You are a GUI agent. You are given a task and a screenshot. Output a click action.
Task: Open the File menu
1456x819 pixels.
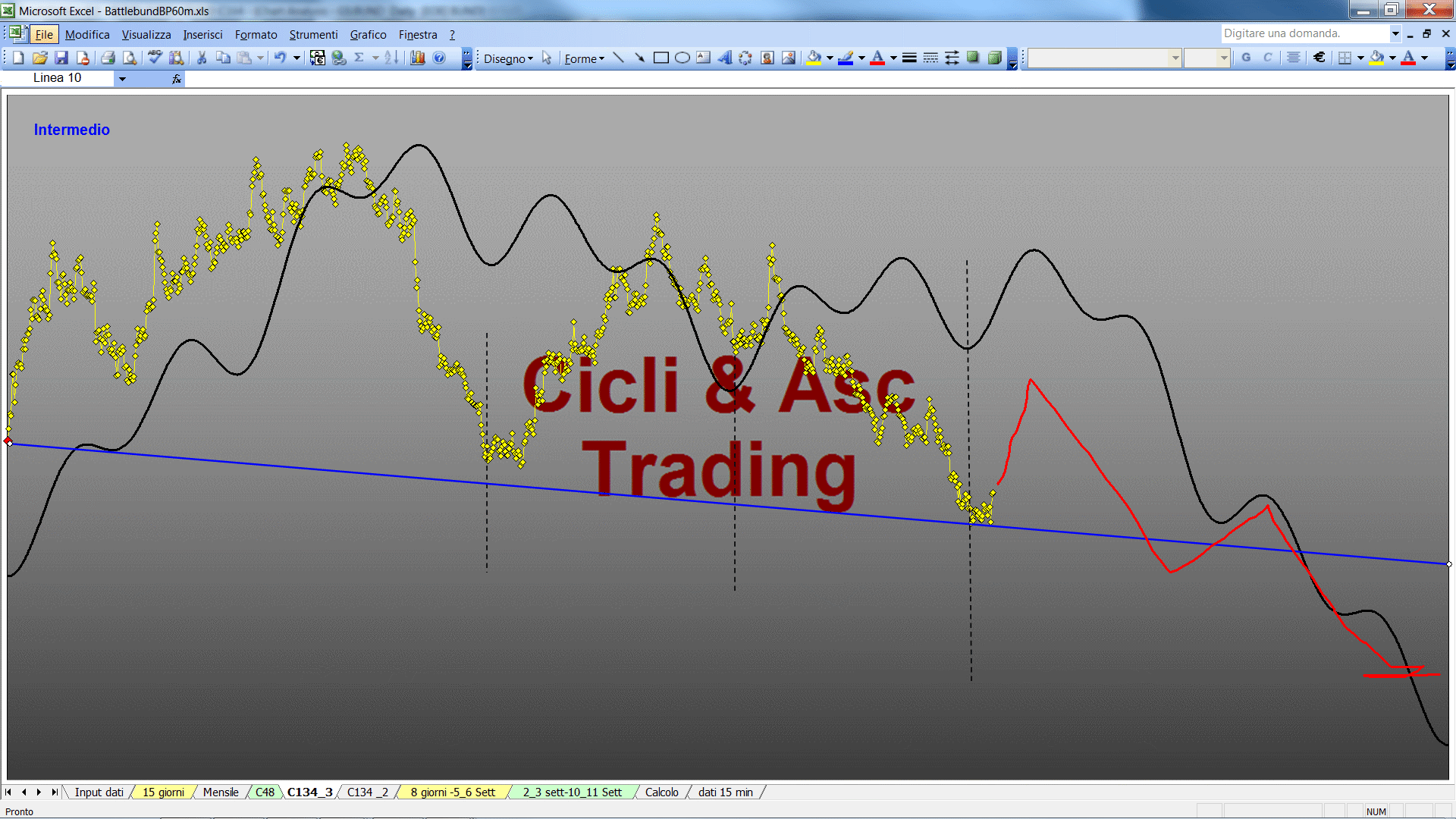[44, 35]
